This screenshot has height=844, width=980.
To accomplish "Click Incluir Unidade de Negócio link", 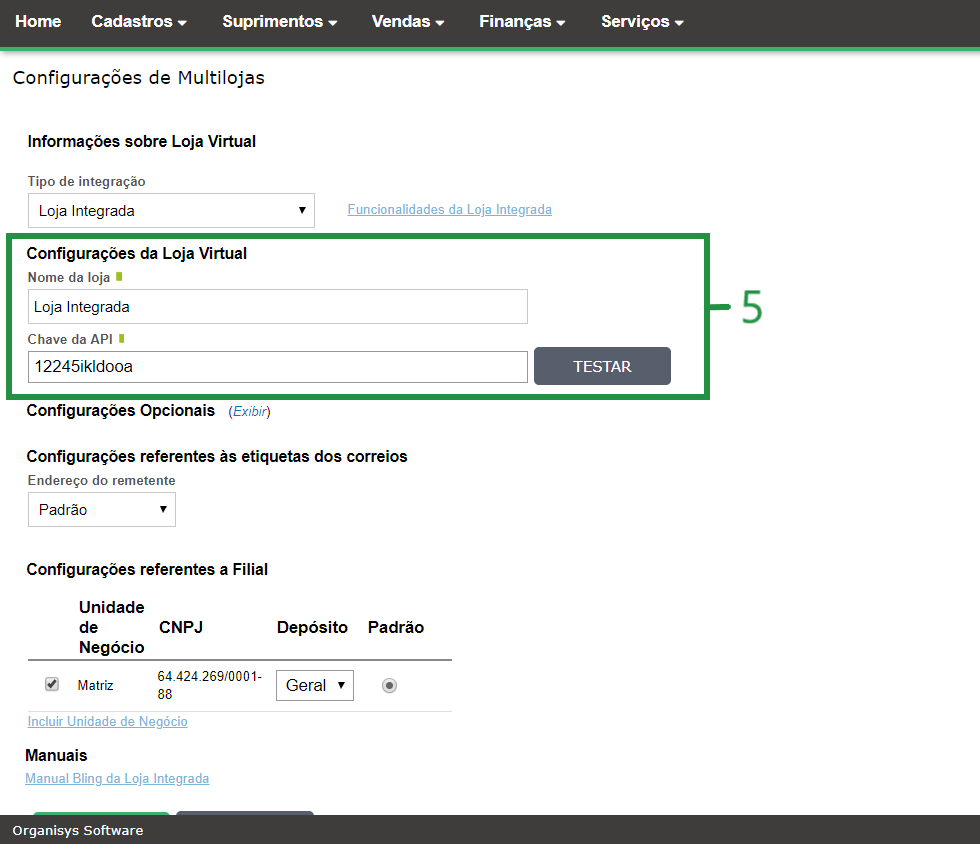I will (107, 722).
